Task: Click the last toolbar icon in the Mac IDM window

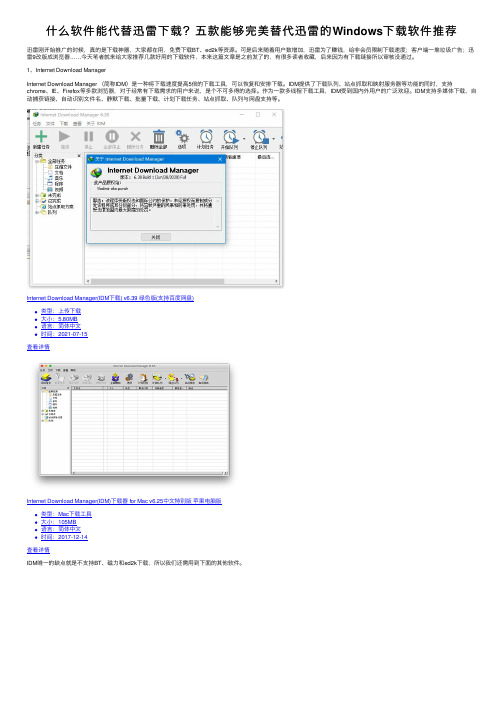Action: (x=204, y=377)
